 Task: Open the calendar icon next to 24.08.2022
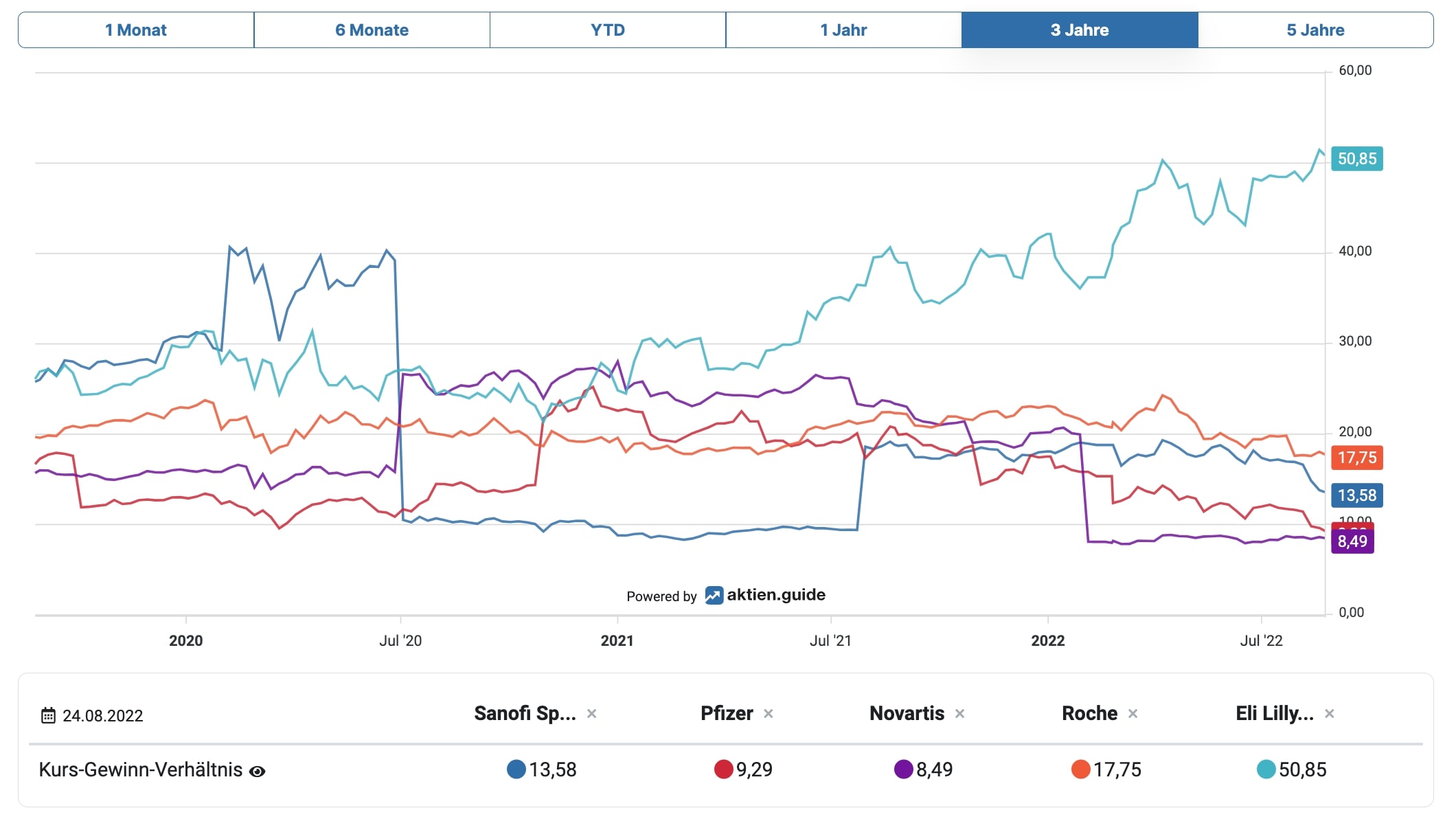click(48, 715)
